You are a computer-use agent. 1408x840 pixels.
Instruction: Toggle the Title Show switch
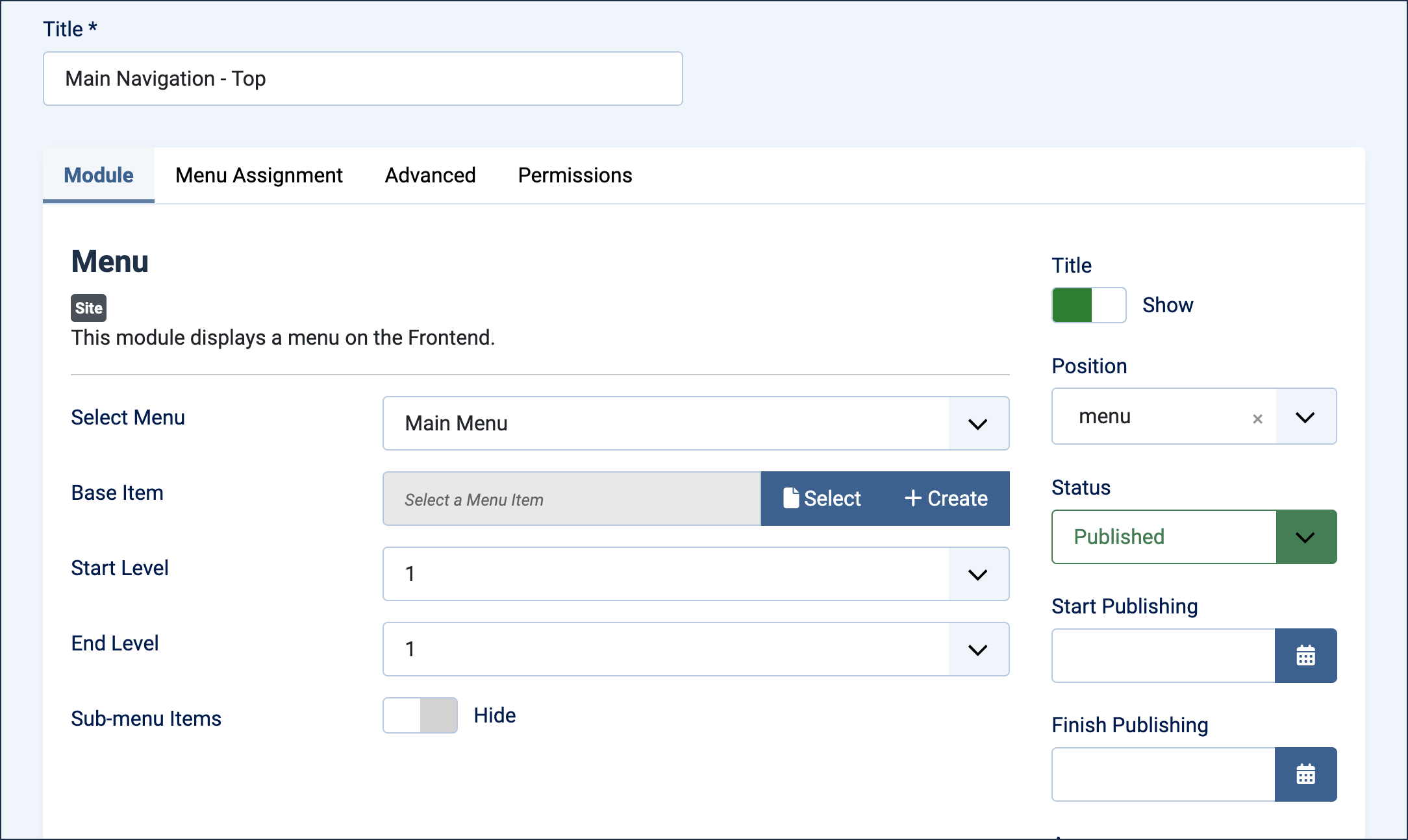click(1089, 305)
